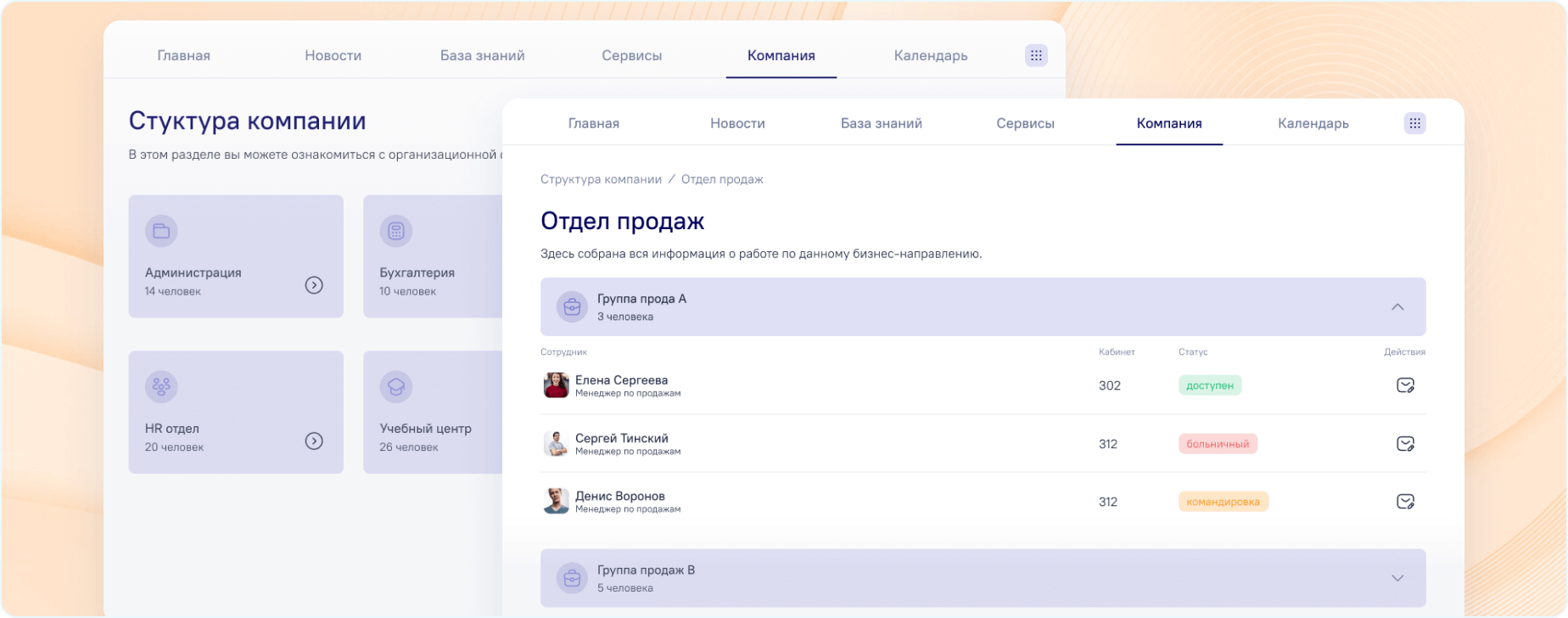
Task: Click the briefcase icon of Группа прода А
Action: [x=572, y=307]
